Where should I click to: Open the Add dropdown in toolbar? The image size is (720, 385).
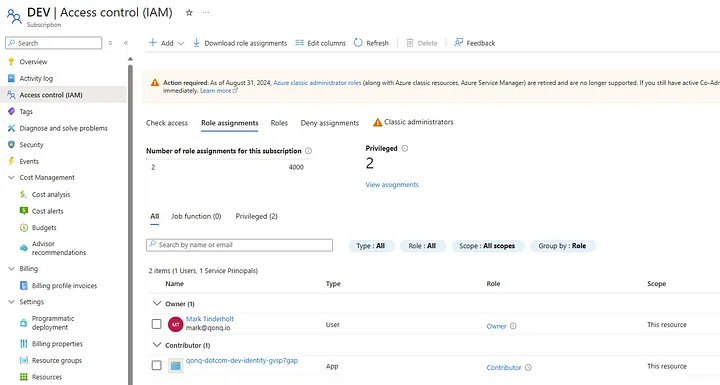166,43
